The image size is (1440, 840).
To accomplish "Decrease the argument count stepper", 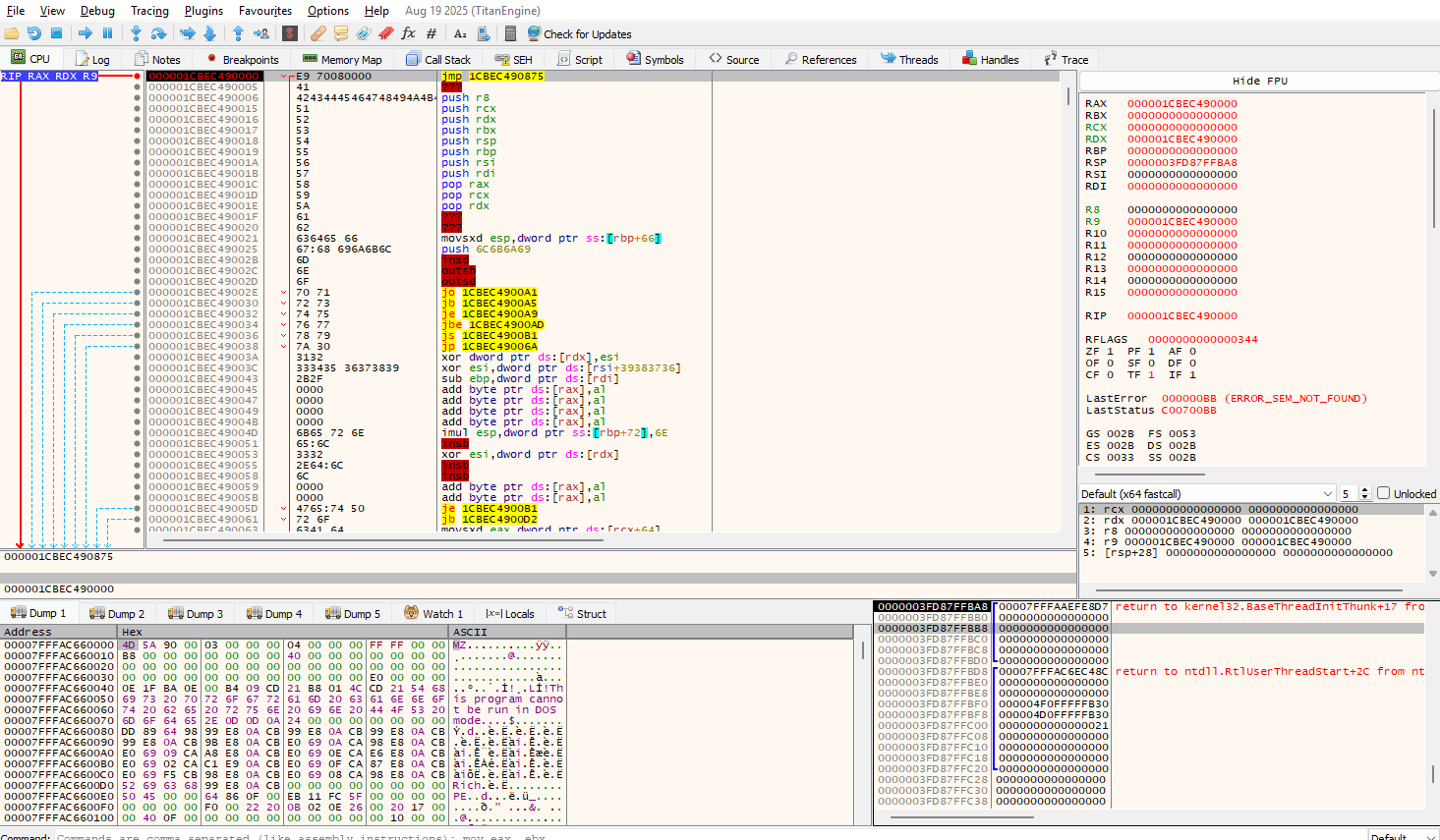I will pos(1365,498).
